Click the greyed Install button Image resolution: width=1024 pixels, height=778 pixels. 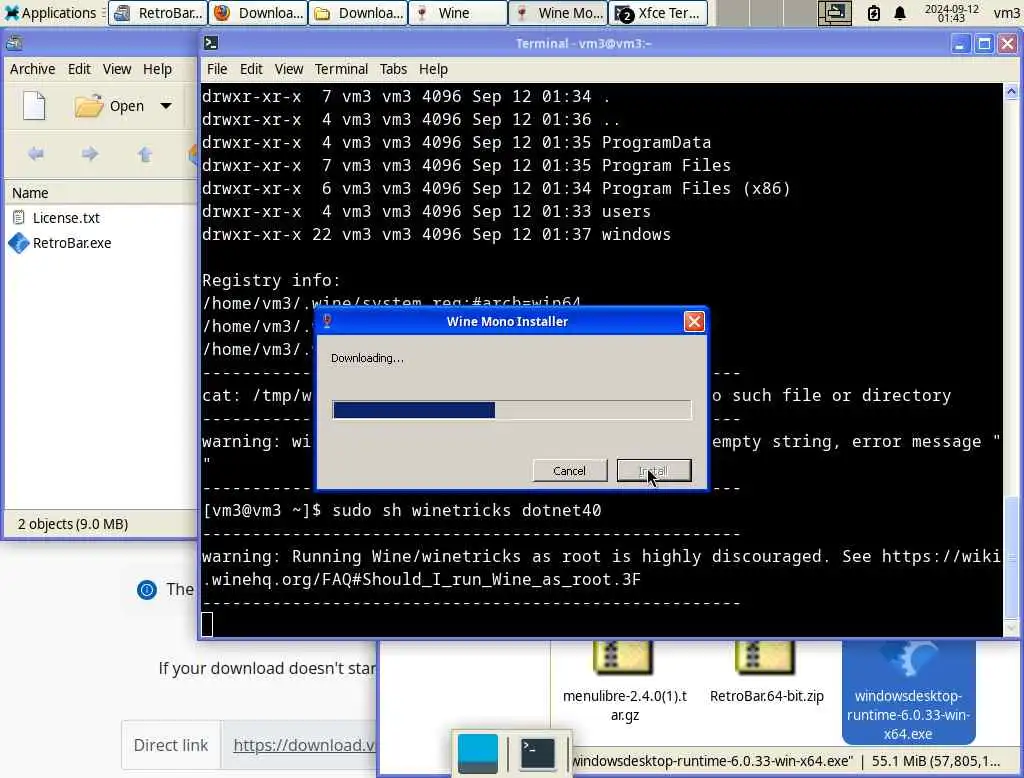tap(654, 471)
